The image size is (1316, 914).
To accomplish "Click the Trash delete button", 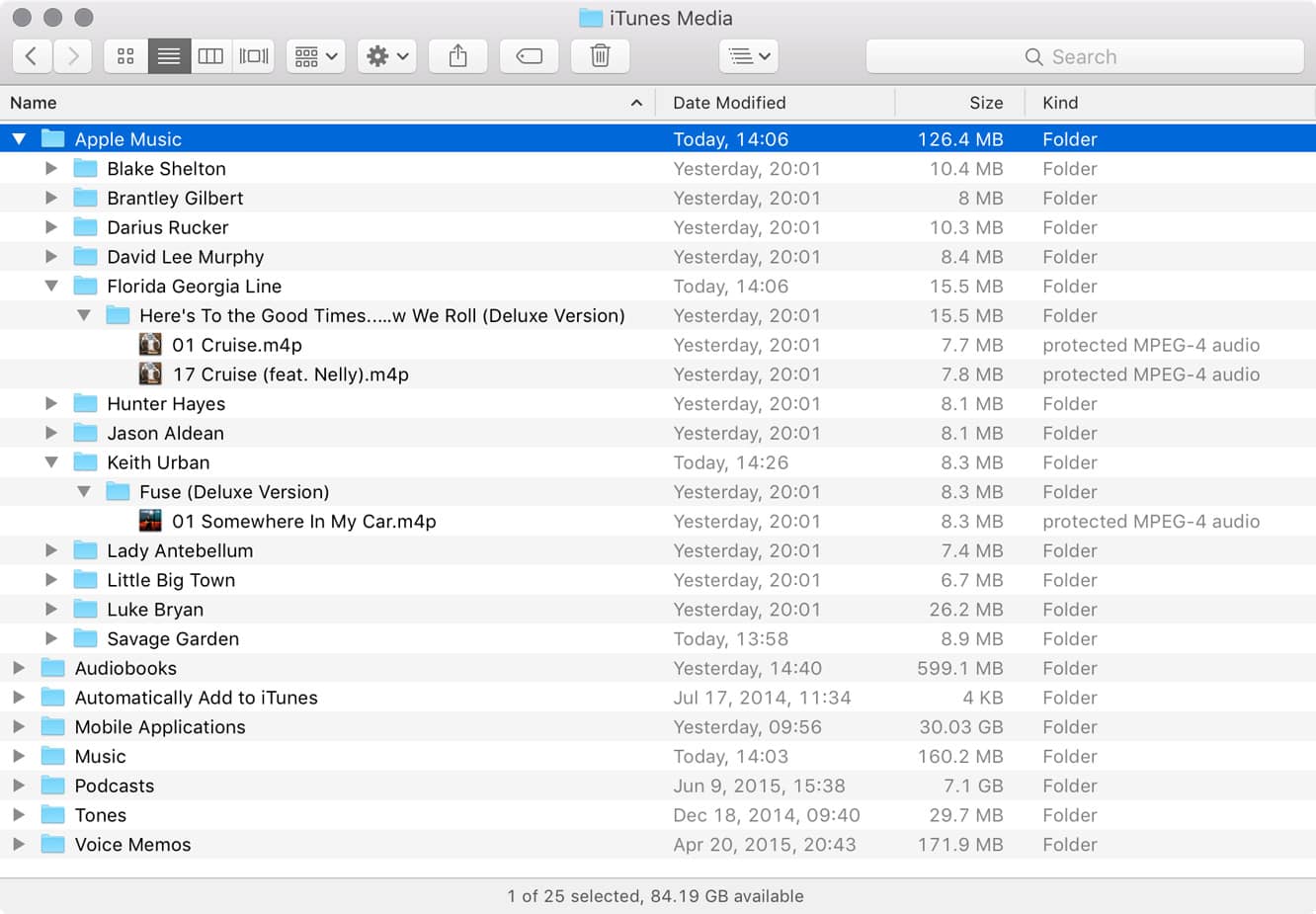I will [x=600, y=56].
